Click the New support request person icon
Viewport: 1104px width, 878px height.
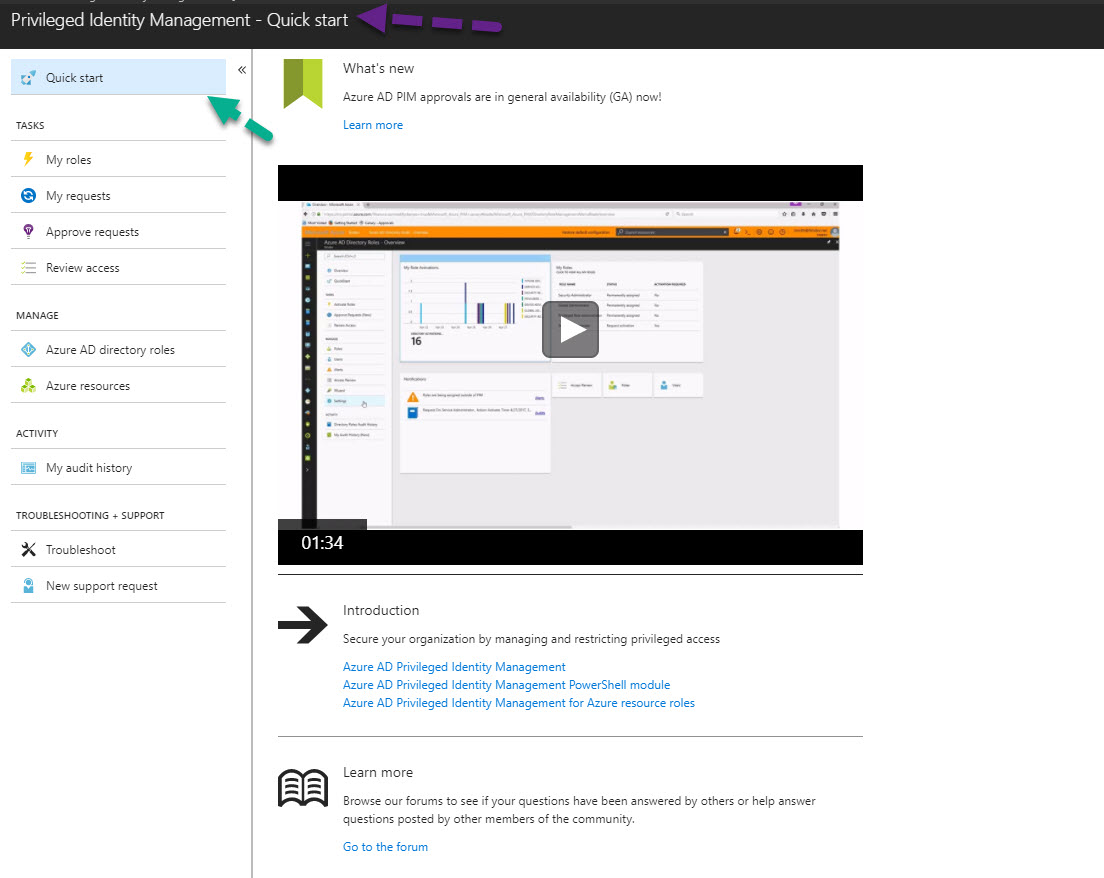tap(28, 586)
